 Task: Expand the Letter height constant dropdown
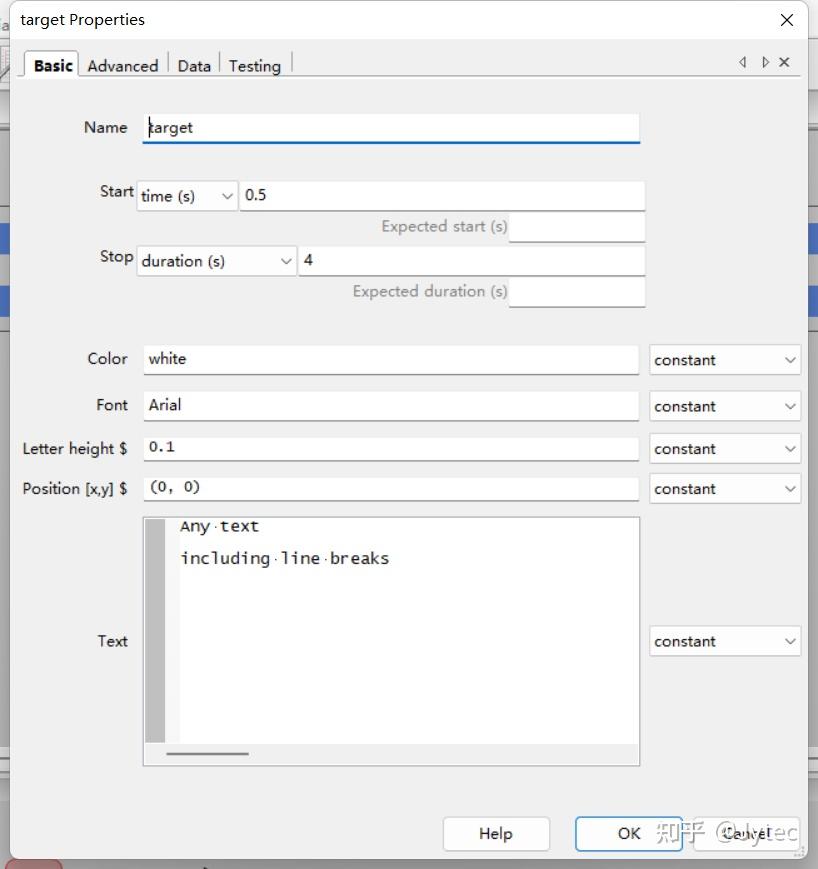pyautogui.click(x=724, y=448)
